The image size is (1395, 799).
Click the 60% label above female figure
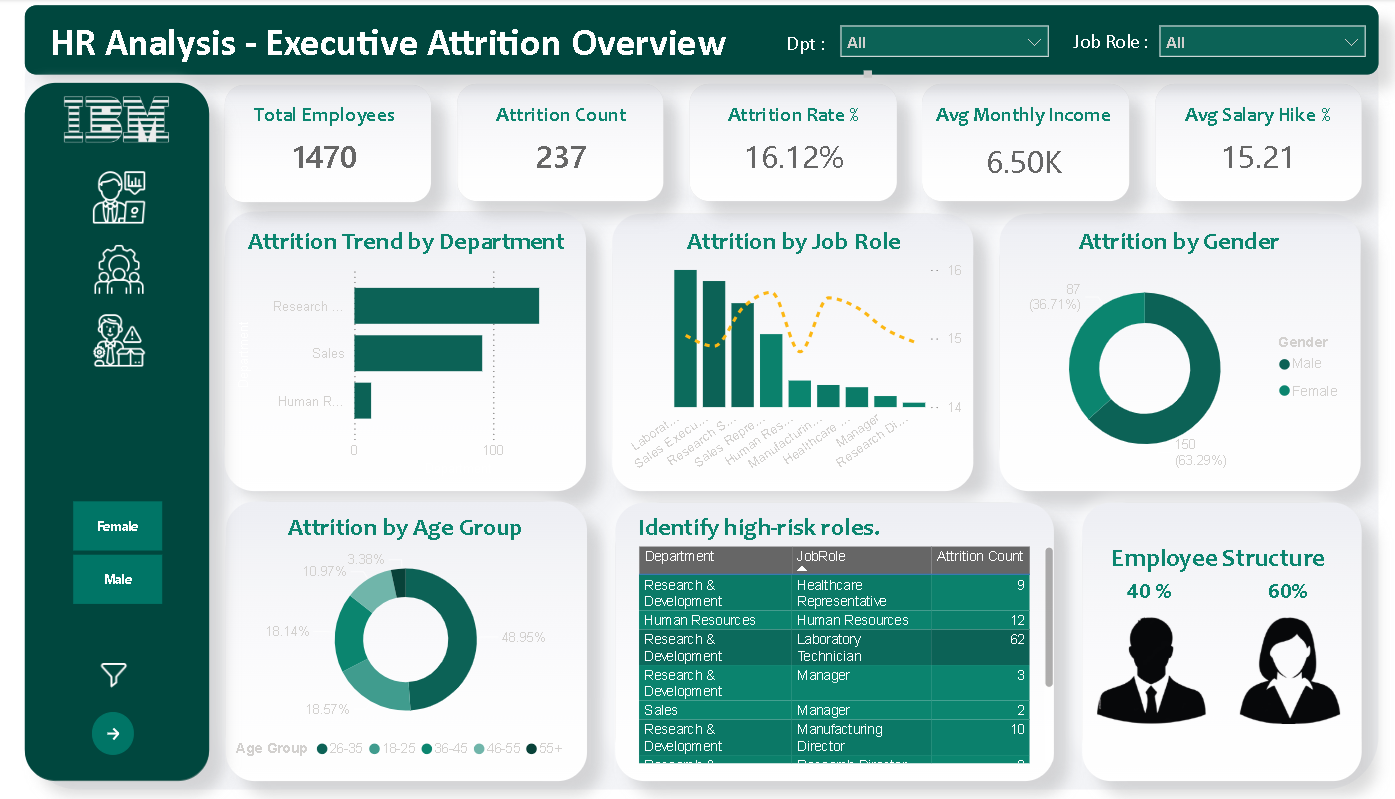(x=1287, y=591)
